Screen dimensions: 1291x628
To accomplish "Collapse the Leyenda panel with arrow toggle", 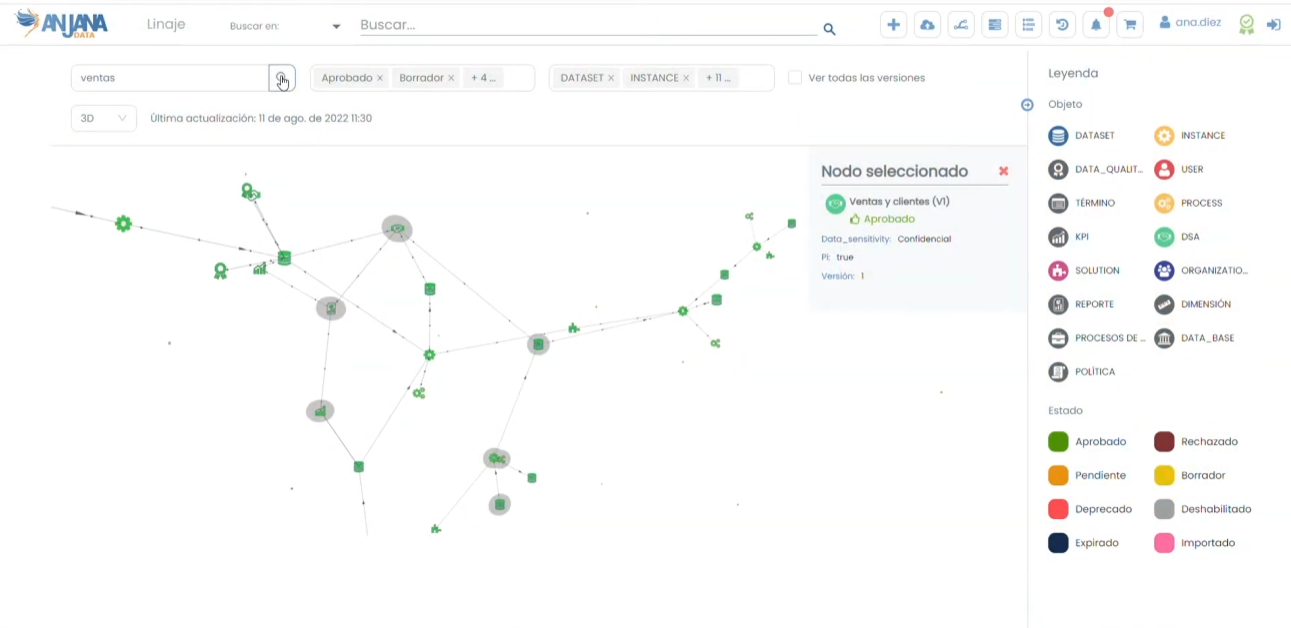I will point(1027,105).
